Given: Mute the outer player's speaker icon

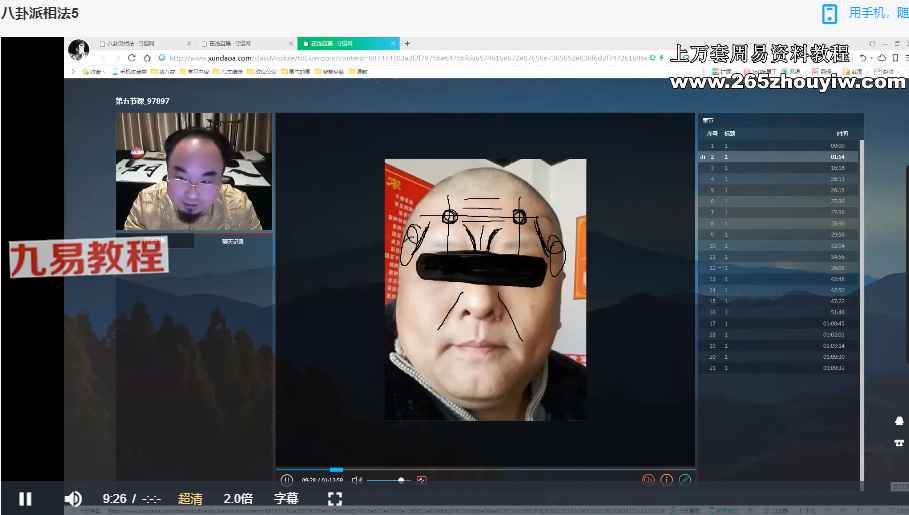Looking at the screenshot, I should coord(73,499).
